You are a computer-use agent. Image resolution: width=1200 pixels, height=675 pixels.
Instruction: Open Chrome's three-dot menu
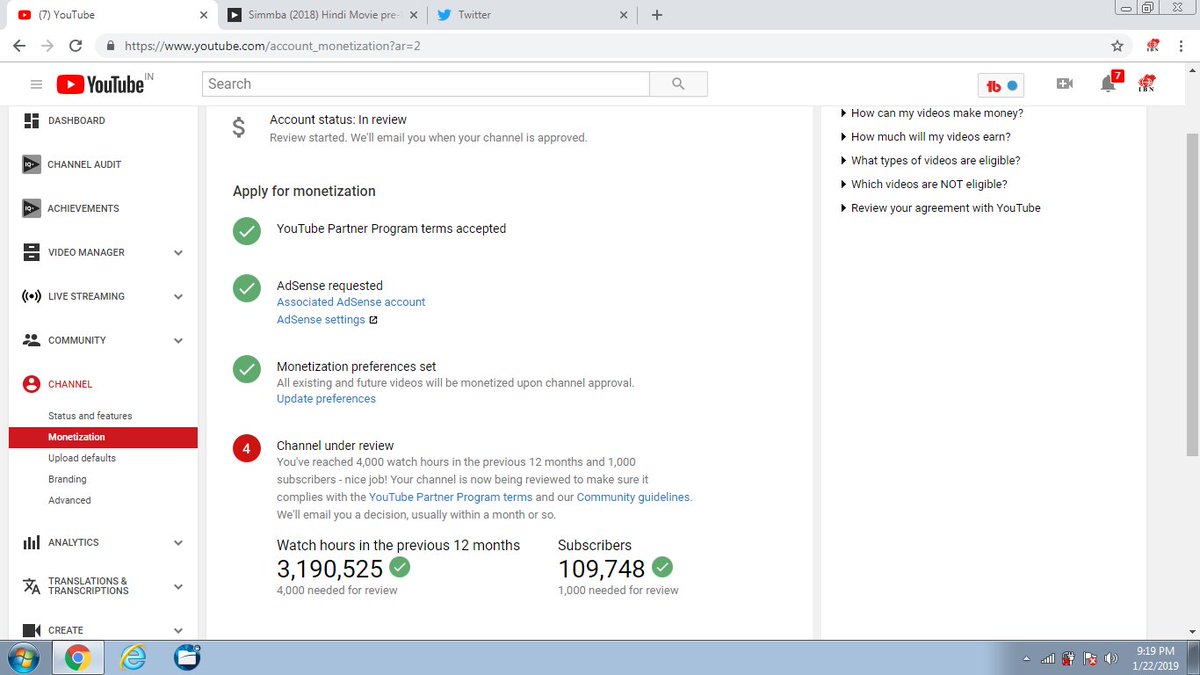click(x=1182, y=46)
